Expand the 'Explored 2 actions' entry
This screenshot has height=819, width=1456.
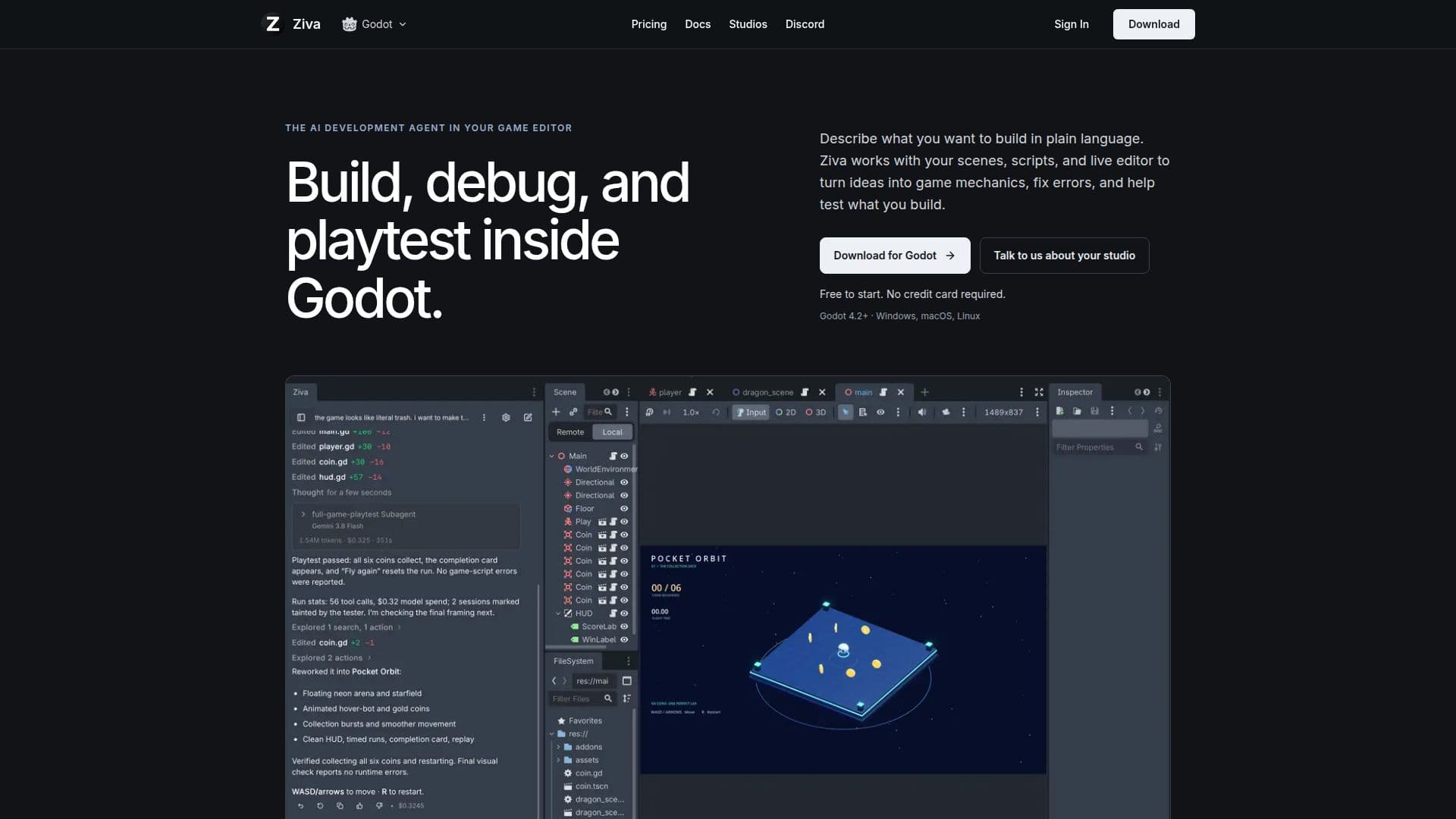[x=331, y=657]
